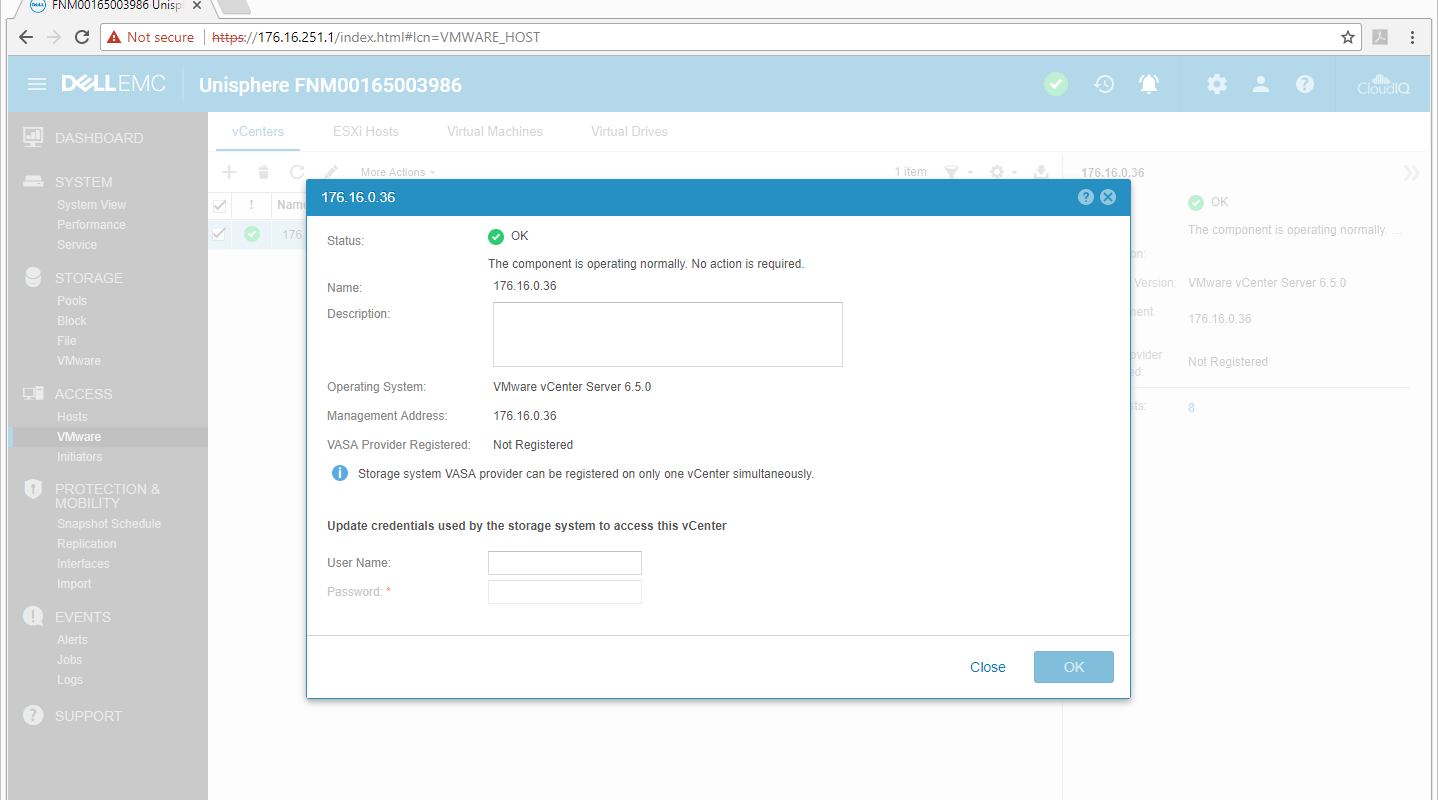The image size is (1438, 800).
Task: Open Logs under Events
Action: pos(70,680)
